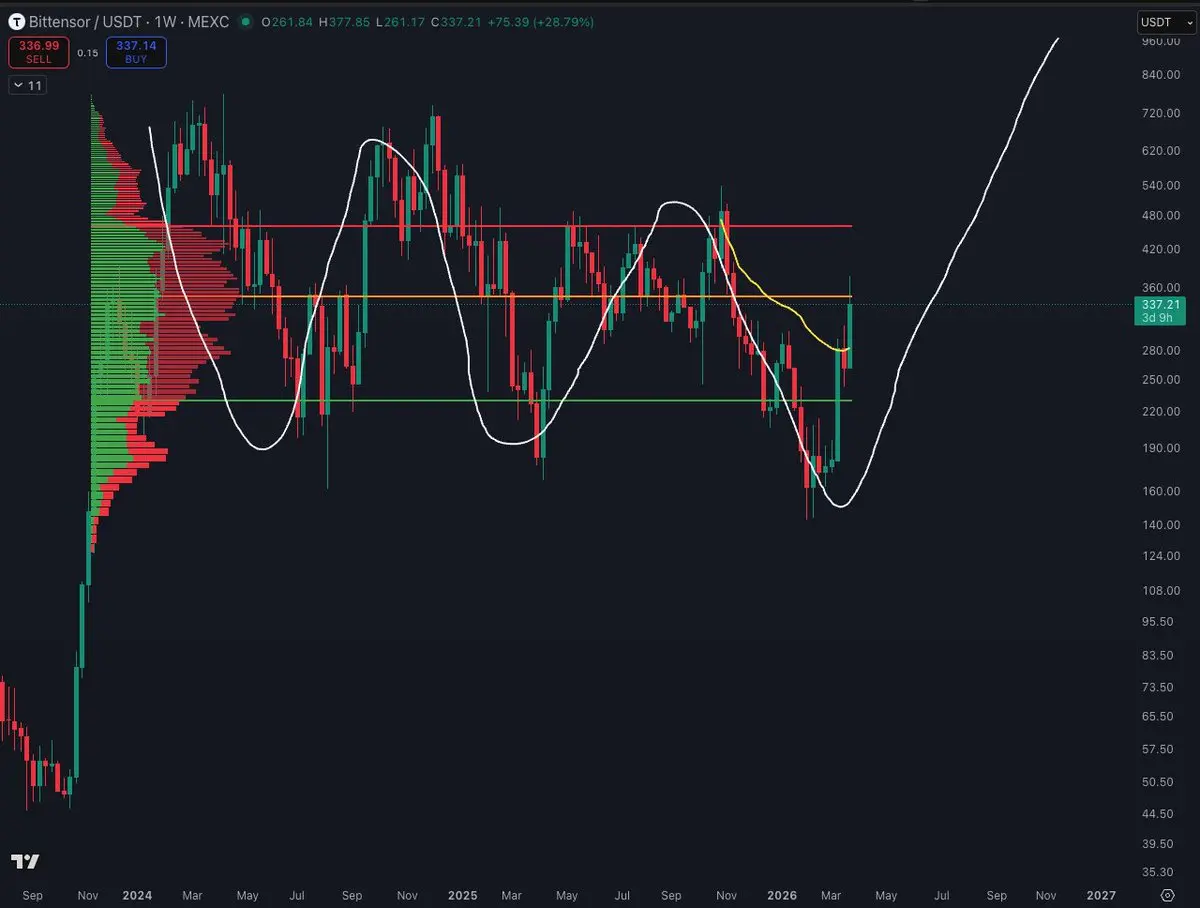
Task: Click the 2025 label on time axis
Action: pos(462,895)
